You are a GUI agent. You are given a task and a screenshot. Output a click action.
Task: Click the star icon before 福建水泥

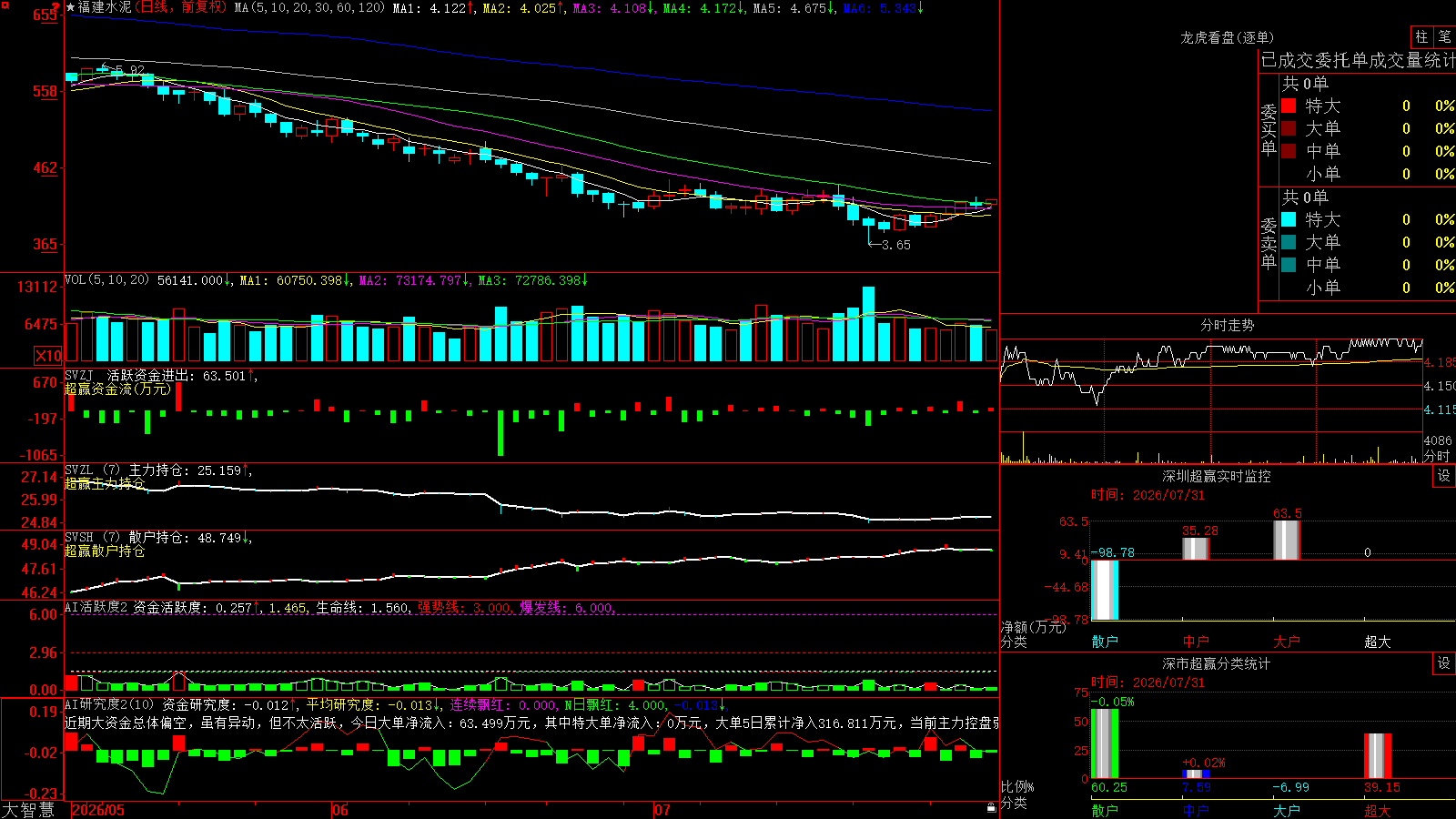click(x=71, y=7)
